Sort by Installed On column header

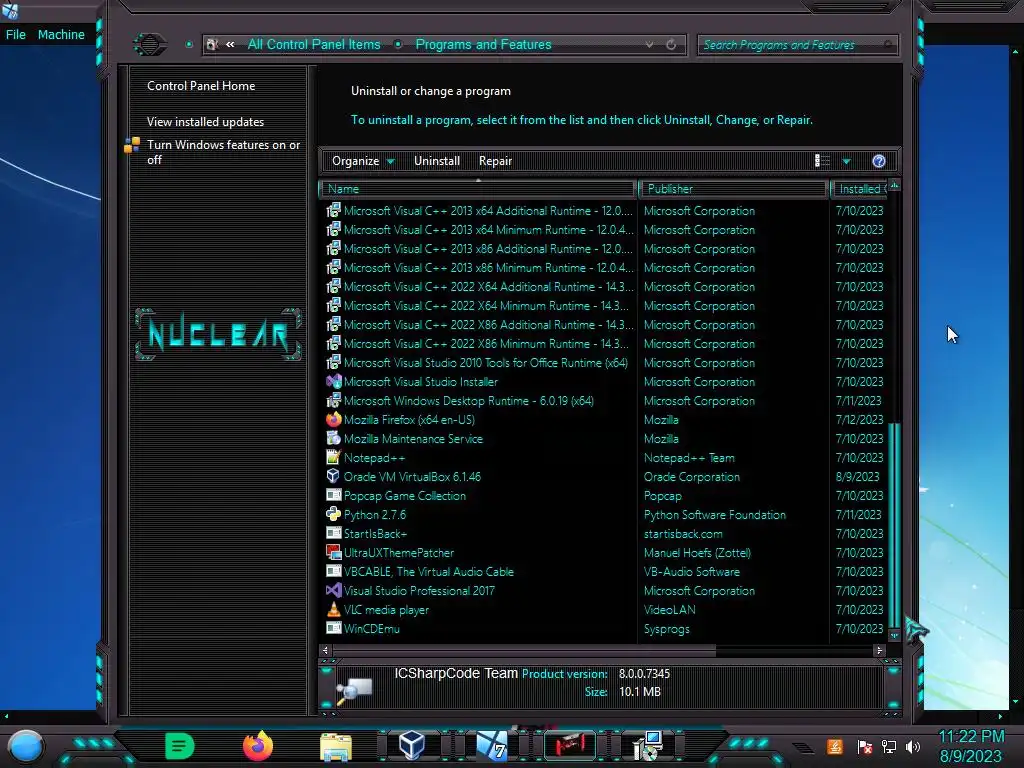point(859,189)
